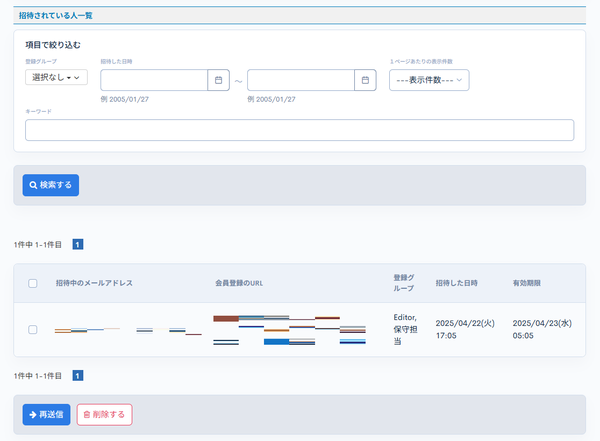This screenshot has width=600, height=441.
Task: Click the 有効期限 column header
Action: click(527, 283)
